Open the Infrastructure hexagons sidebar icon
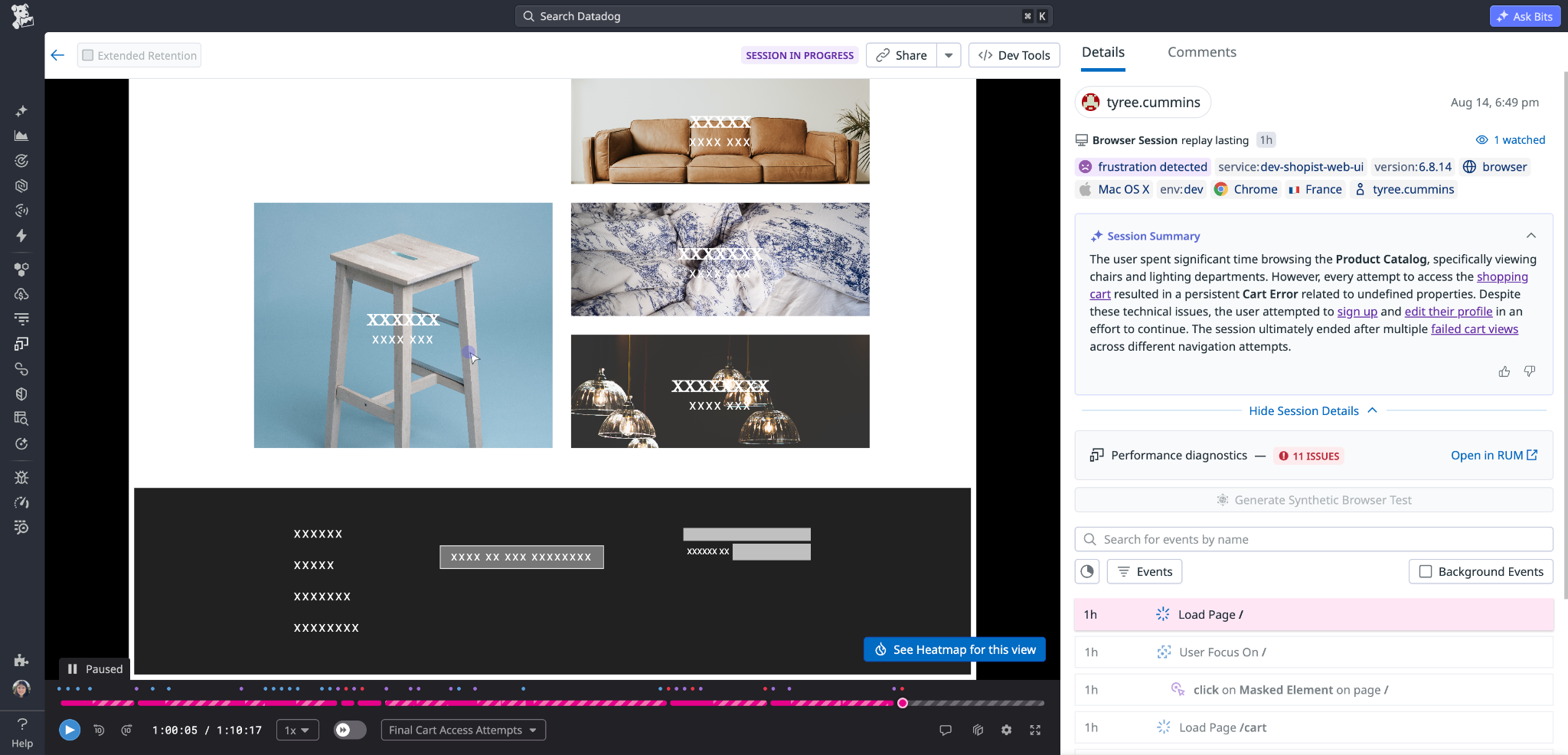 [21, 270]
